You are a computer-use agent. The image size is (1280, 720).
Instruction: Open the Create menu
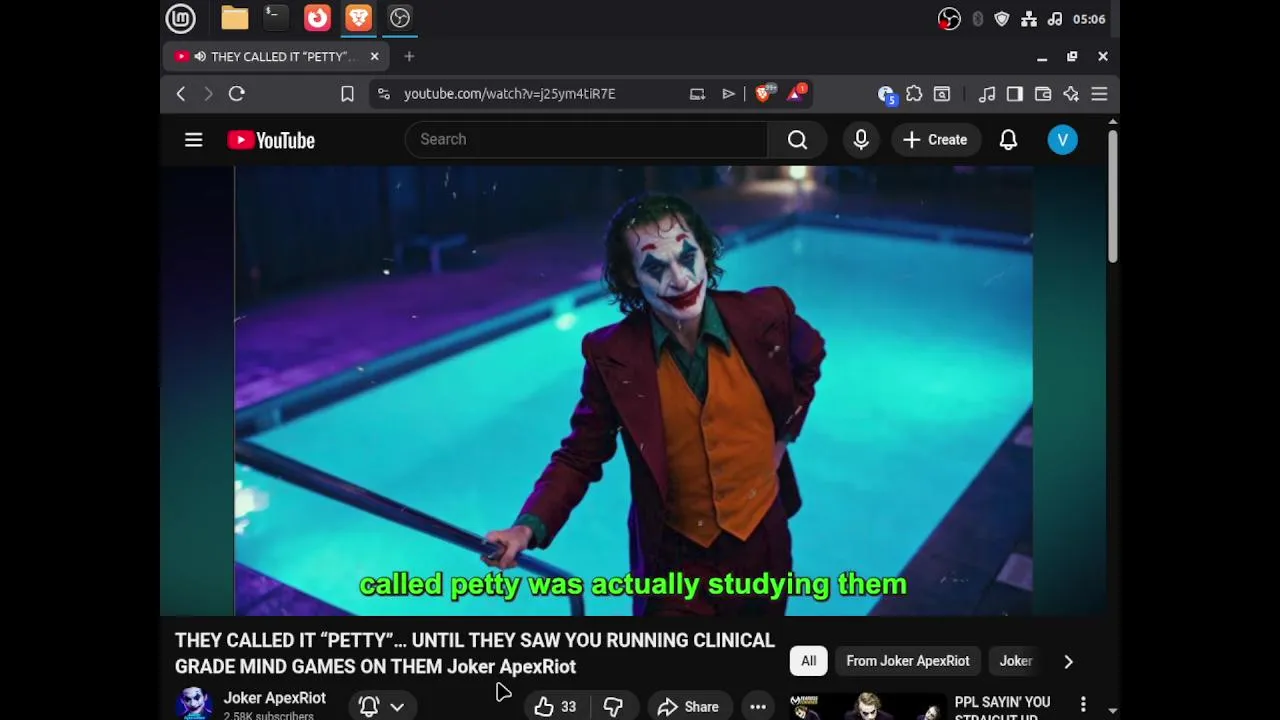tap(935, 140)
